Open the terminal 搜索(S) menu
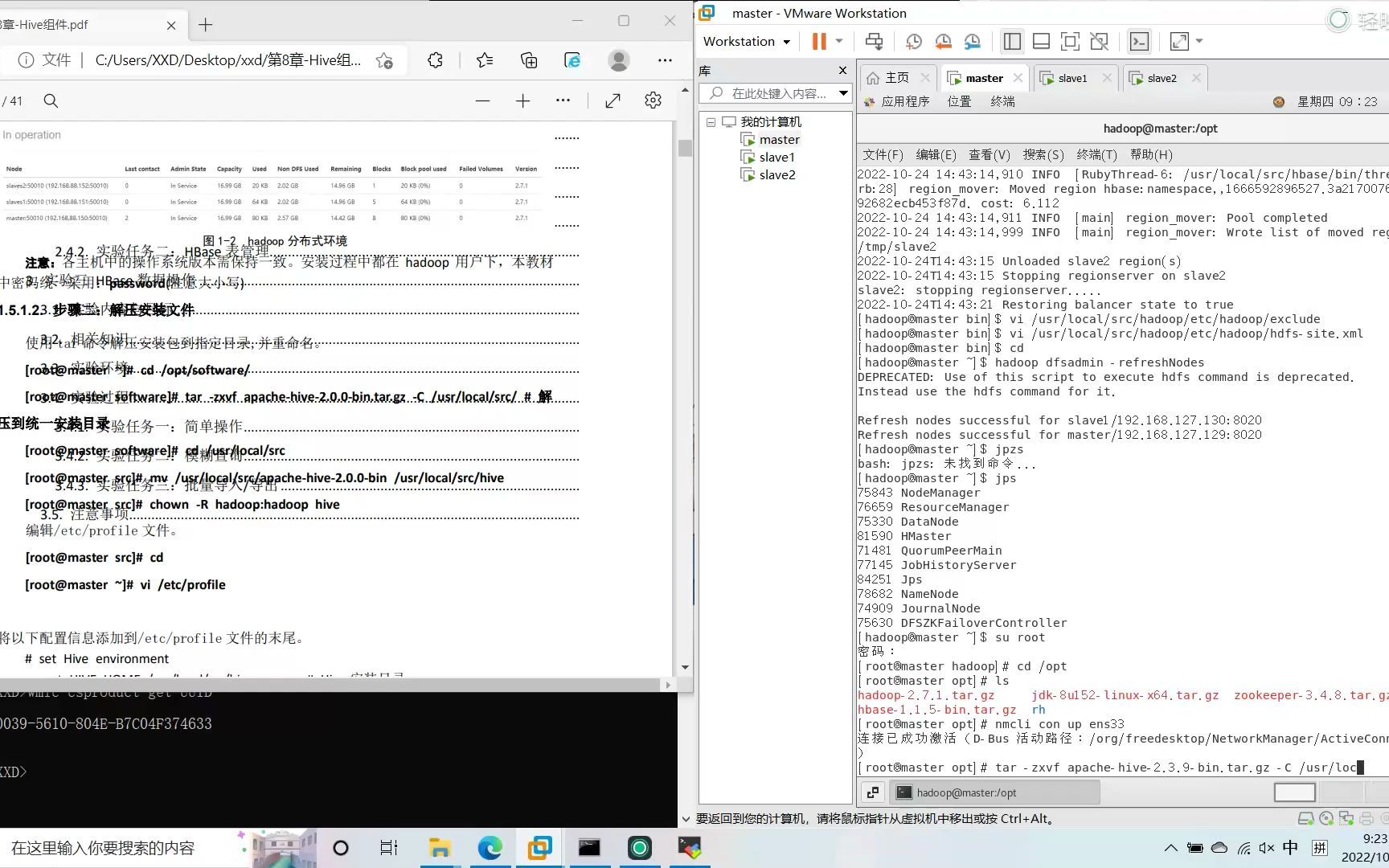This screenshot has height=868, width=1389. click(x=1043, y=154)
